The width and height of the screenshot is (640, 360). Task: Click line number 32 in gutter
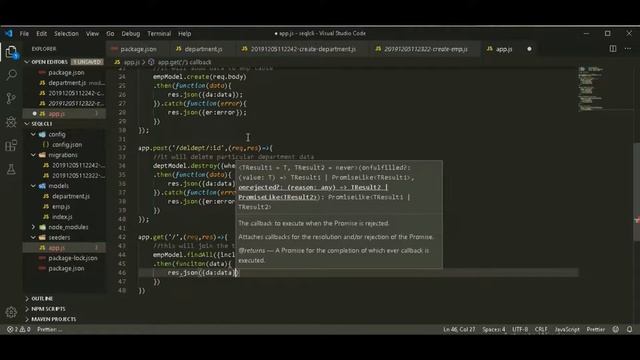[x=122, y=148]
